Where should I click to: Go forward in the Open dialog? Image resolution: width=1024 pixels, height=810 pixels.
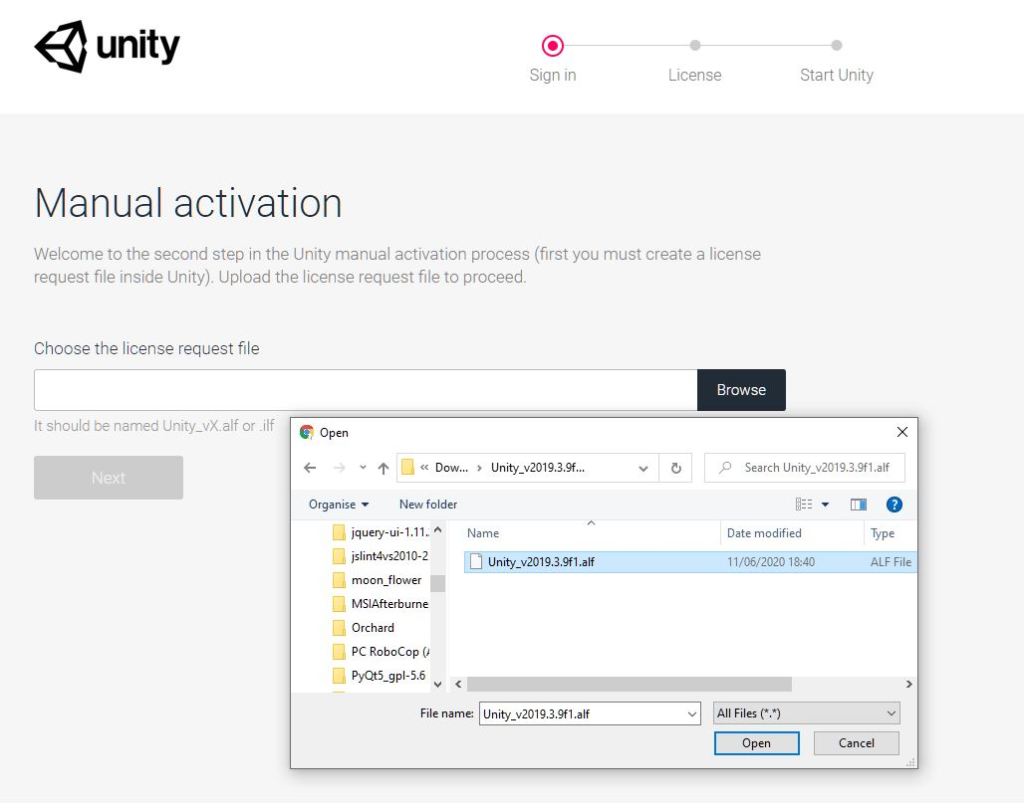(x=339, y=468)
